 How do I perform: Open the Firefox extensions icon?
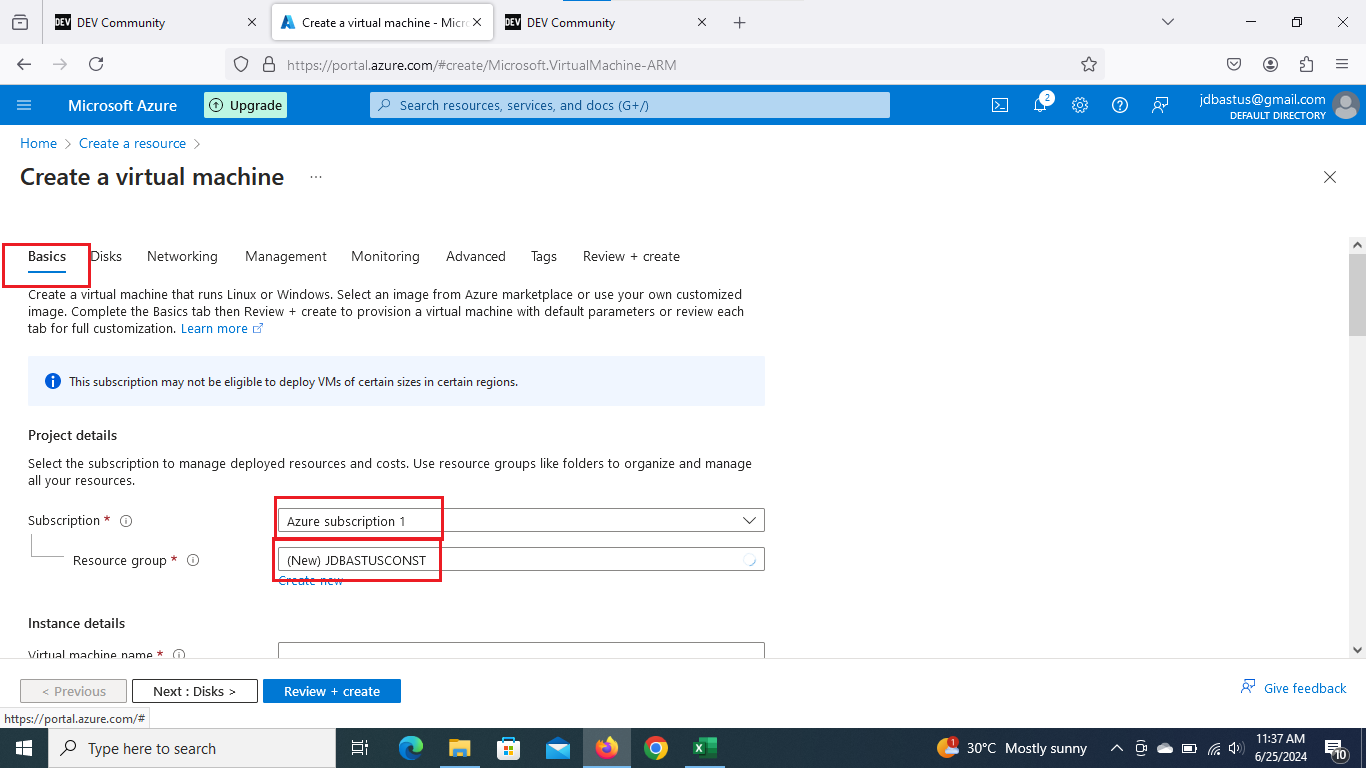[x=1306, y=64]
